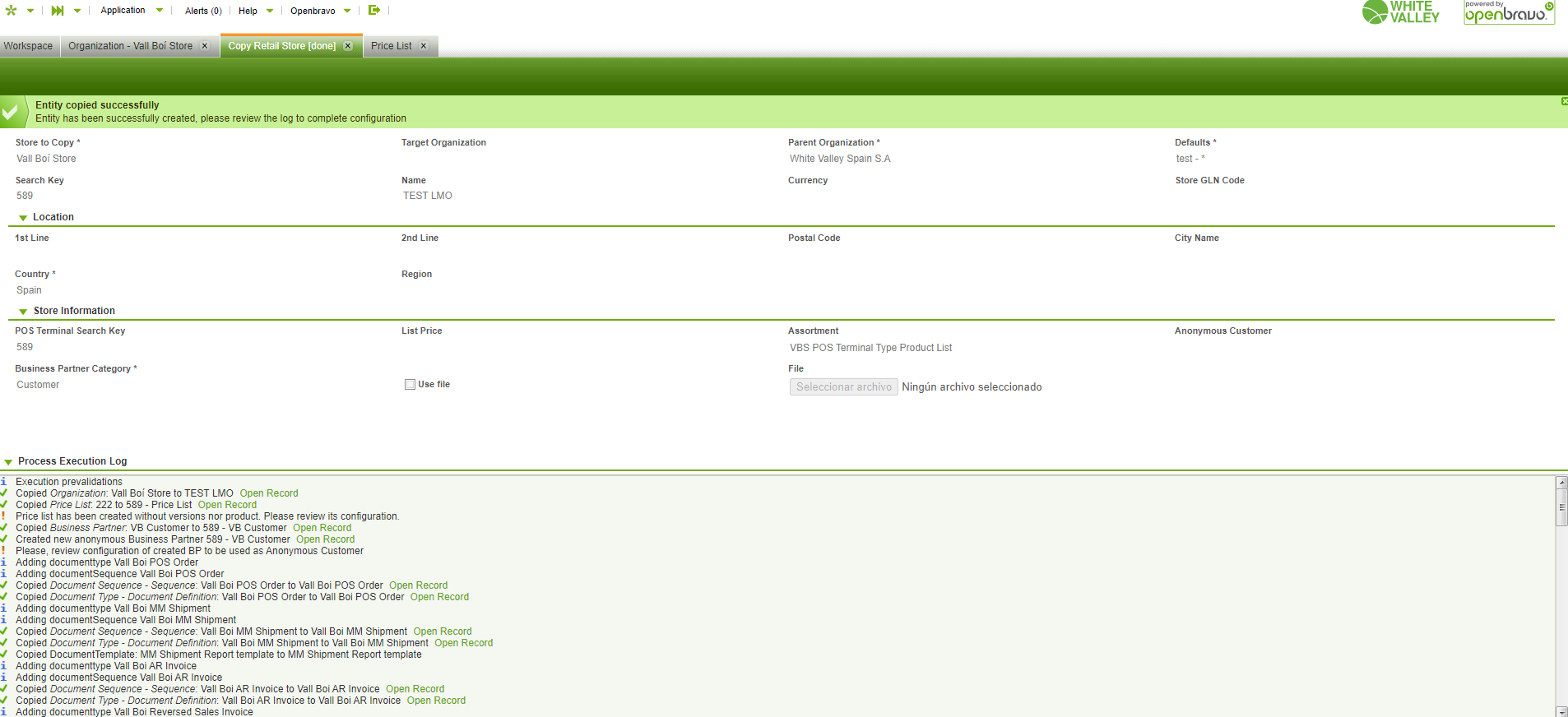Click Adding documentSequence Vall Boi MM Shipment row
Screen dimensions: 1568x717
click(126, 620)
